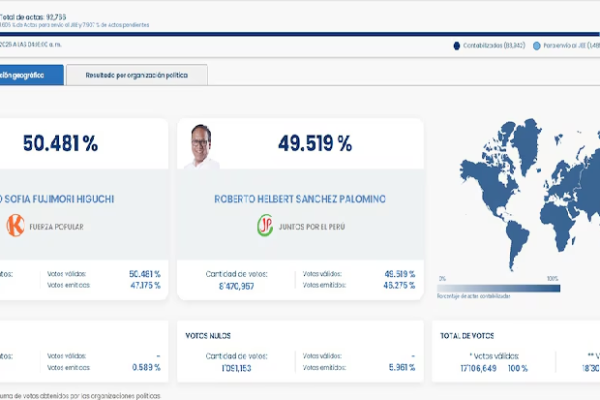Click the Juntos por el Perú JP logo
The width and height of the screenshot is (600, 400).
265,225
